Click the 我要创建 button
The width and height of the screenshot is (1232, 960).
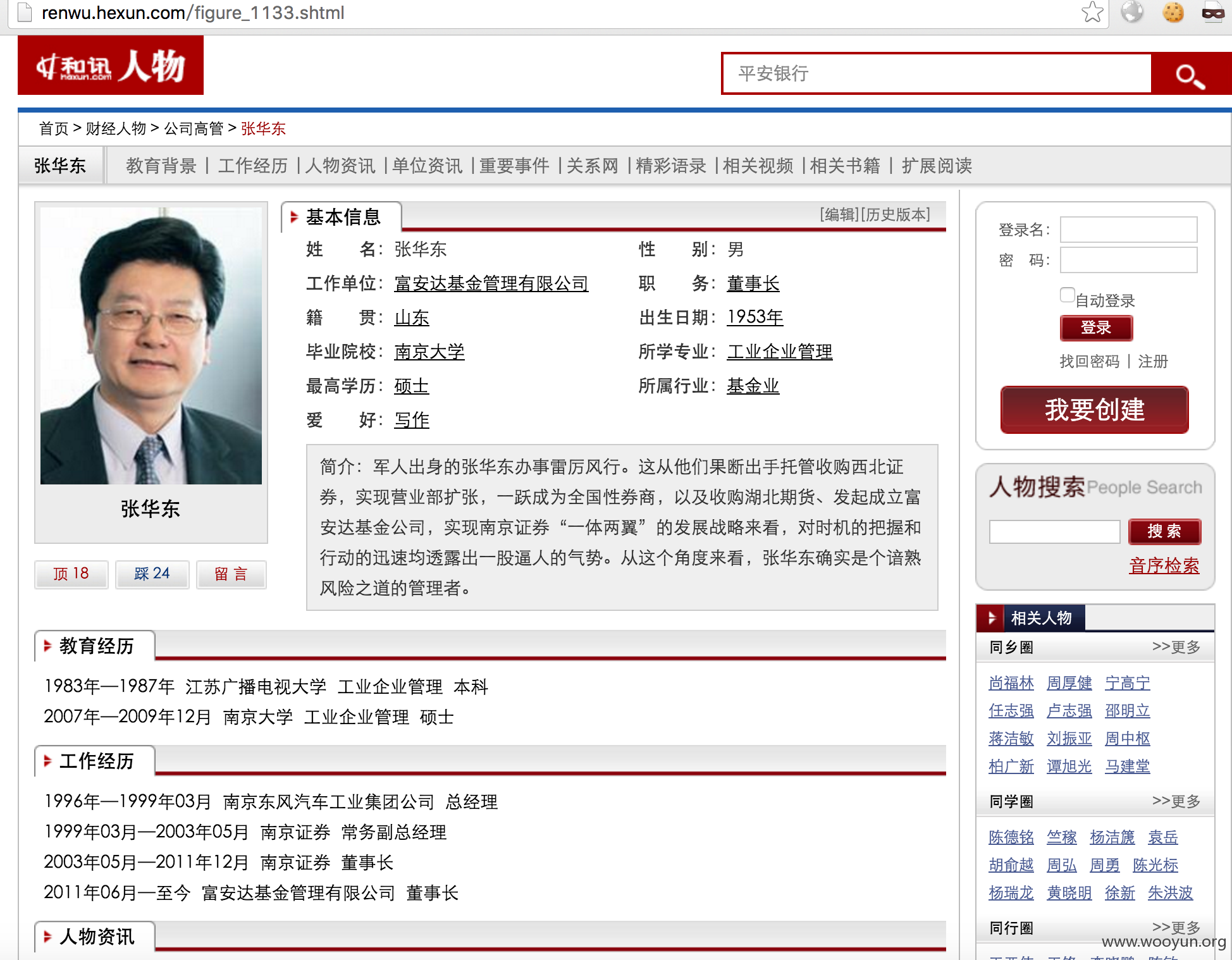1095,410
